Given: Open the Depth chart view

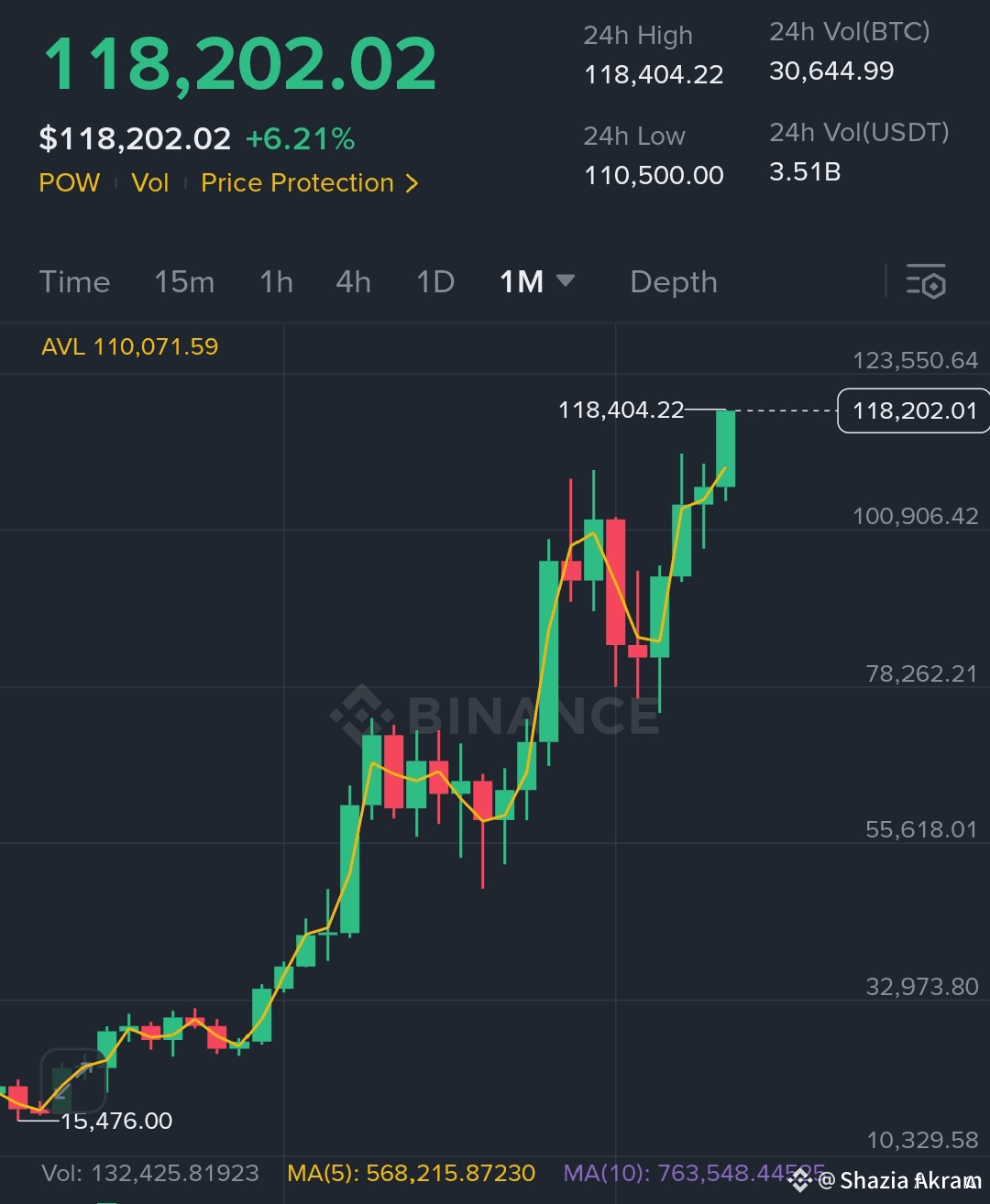Looking at the screenshot, I should click(x=674, y=282).
